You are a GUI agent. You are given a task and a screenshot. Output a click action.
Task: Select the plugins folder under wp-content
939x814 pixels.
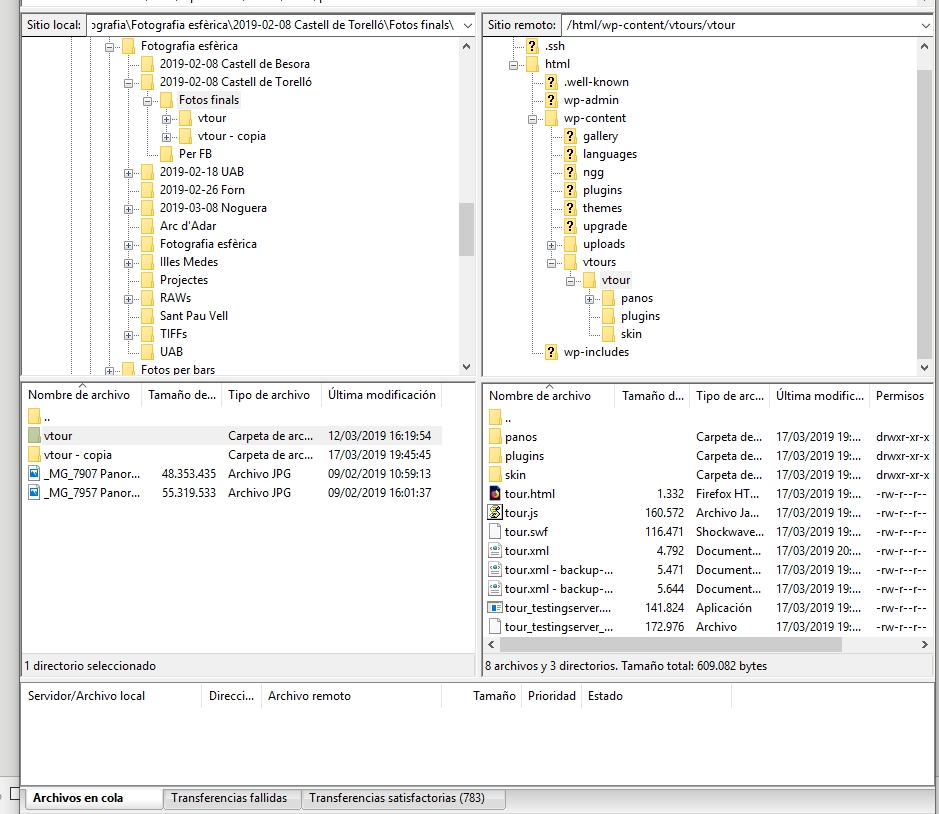click(x=602, y=190)
